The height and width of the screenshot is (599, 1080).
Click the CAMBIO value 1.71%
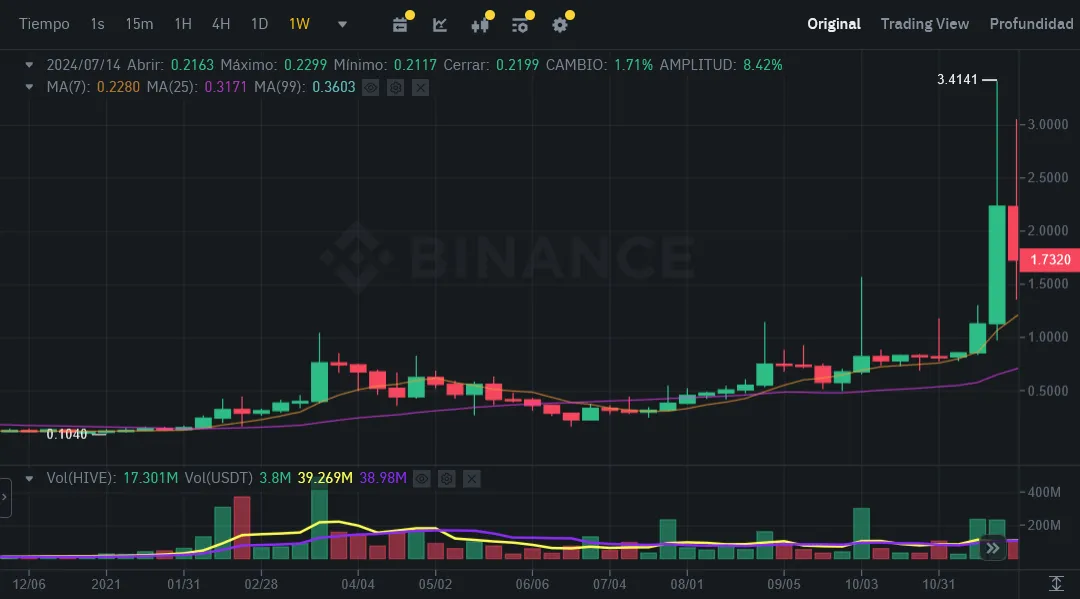[633, 65]
